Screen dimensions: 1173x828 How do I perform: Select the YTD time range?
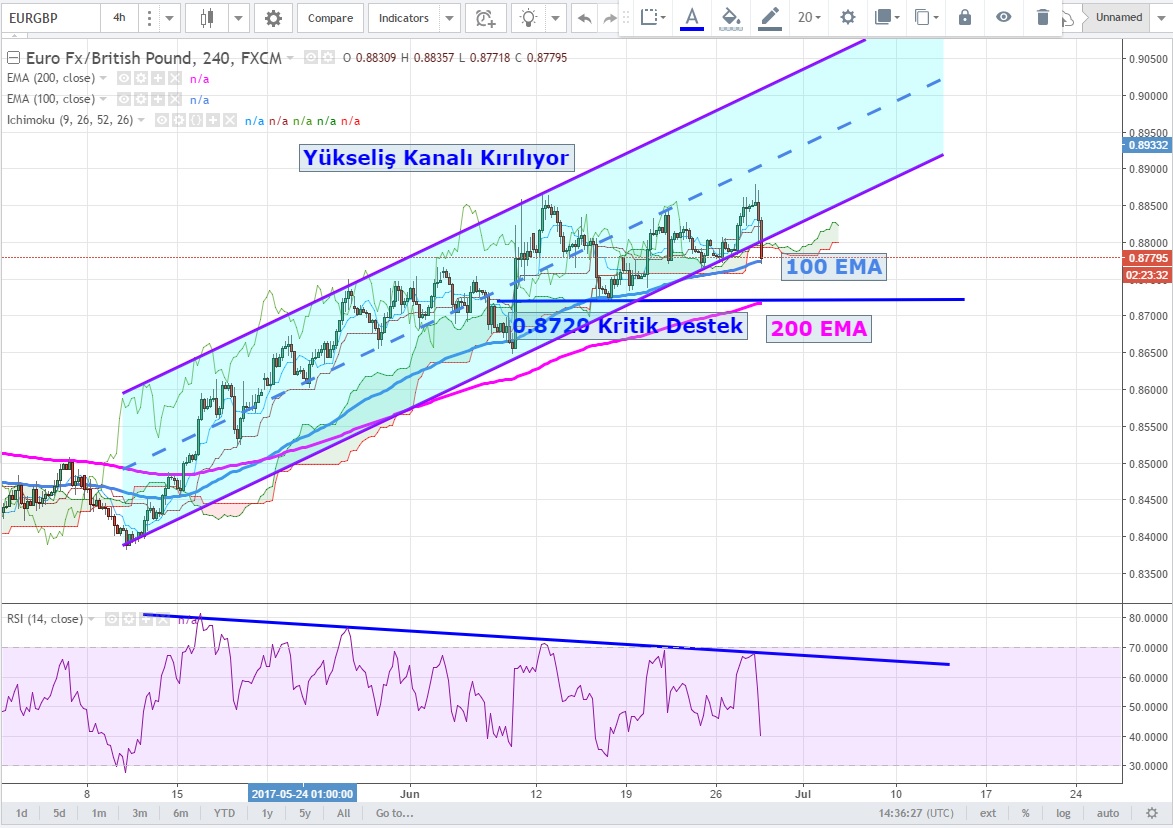224,813
